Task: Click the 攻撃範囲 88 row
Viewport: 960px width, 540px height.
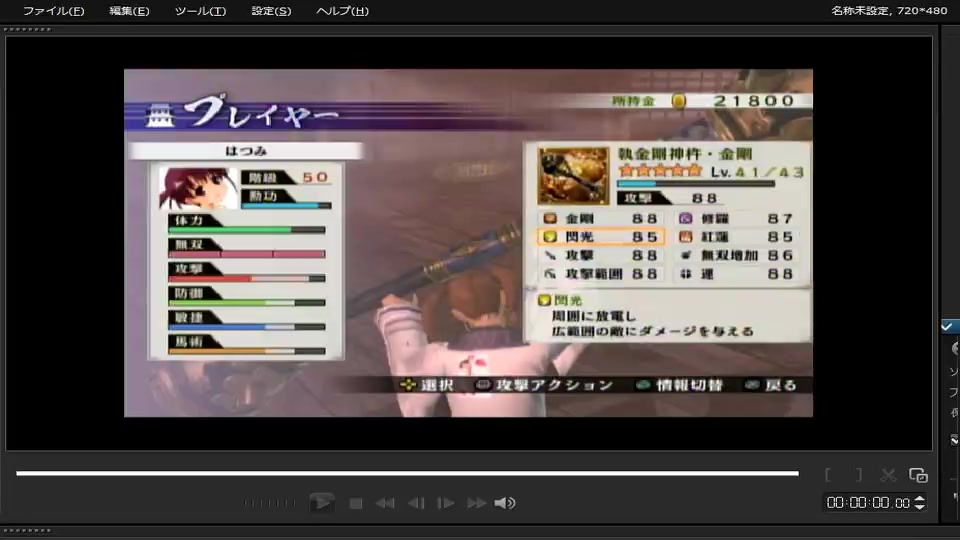Action: 601,274
